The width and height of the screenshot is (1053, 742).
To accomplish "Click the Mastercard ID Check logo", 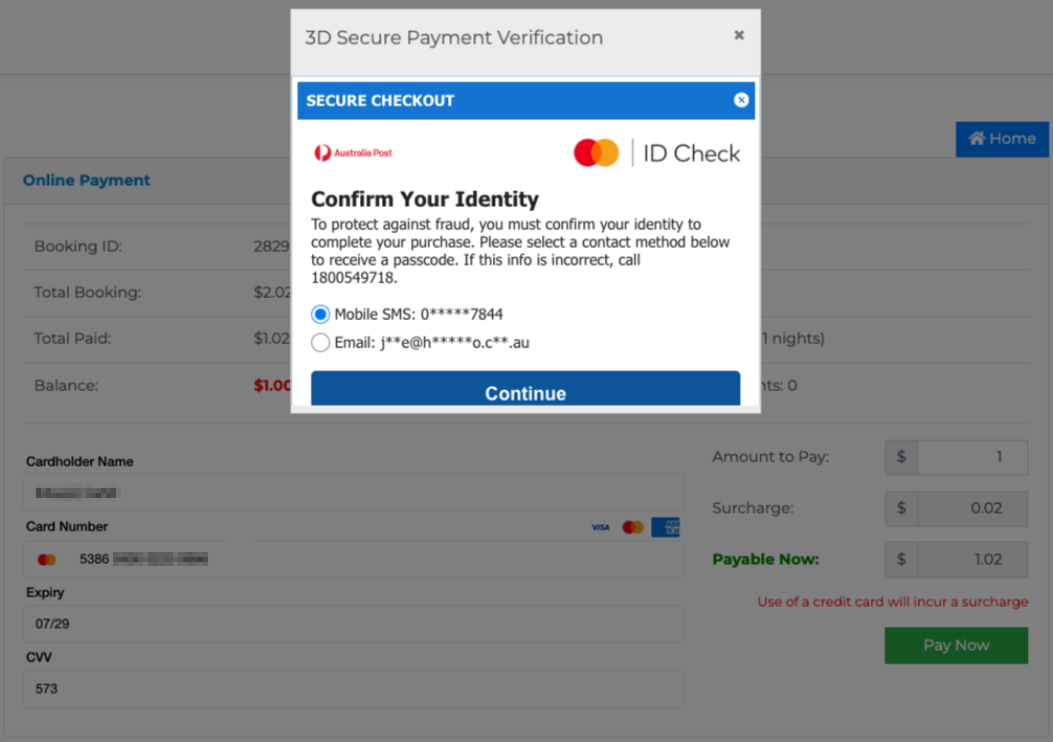I will [657, 153].
